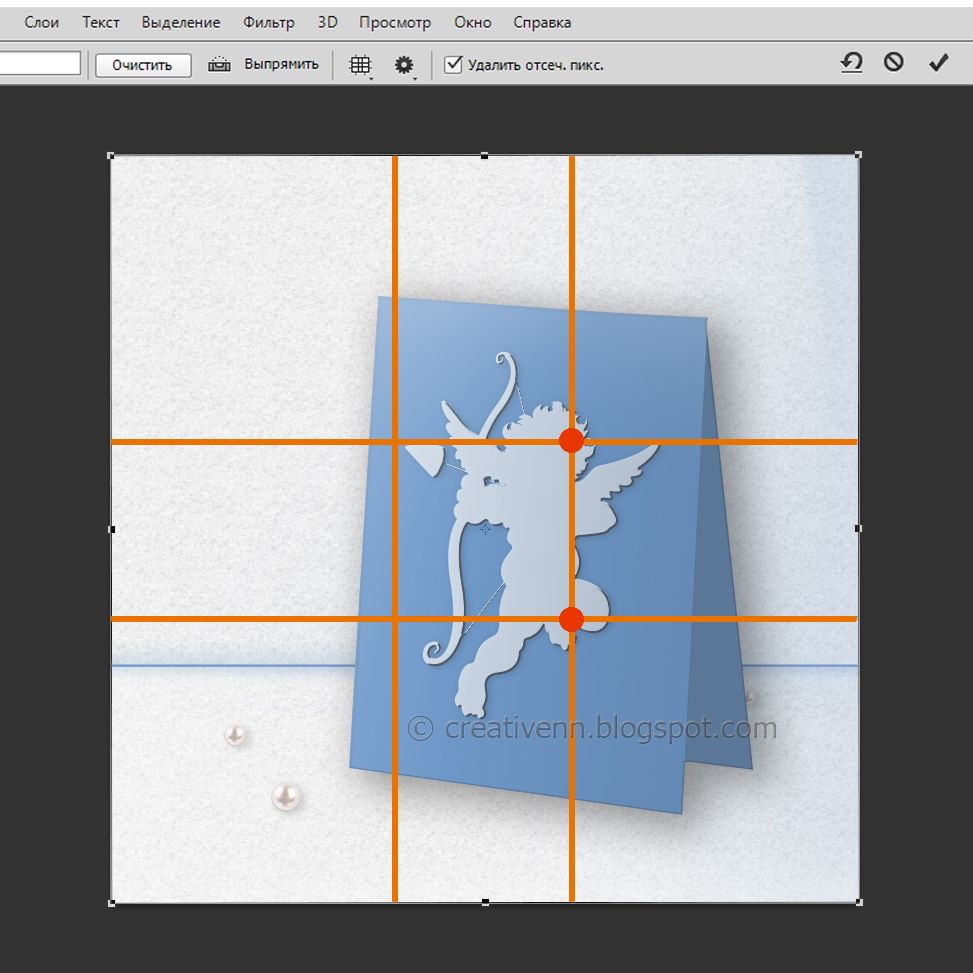Viewport: 973px width, 973px height.
Task: Click the left-middle crop edge handle
Action: tap(112, 529)
